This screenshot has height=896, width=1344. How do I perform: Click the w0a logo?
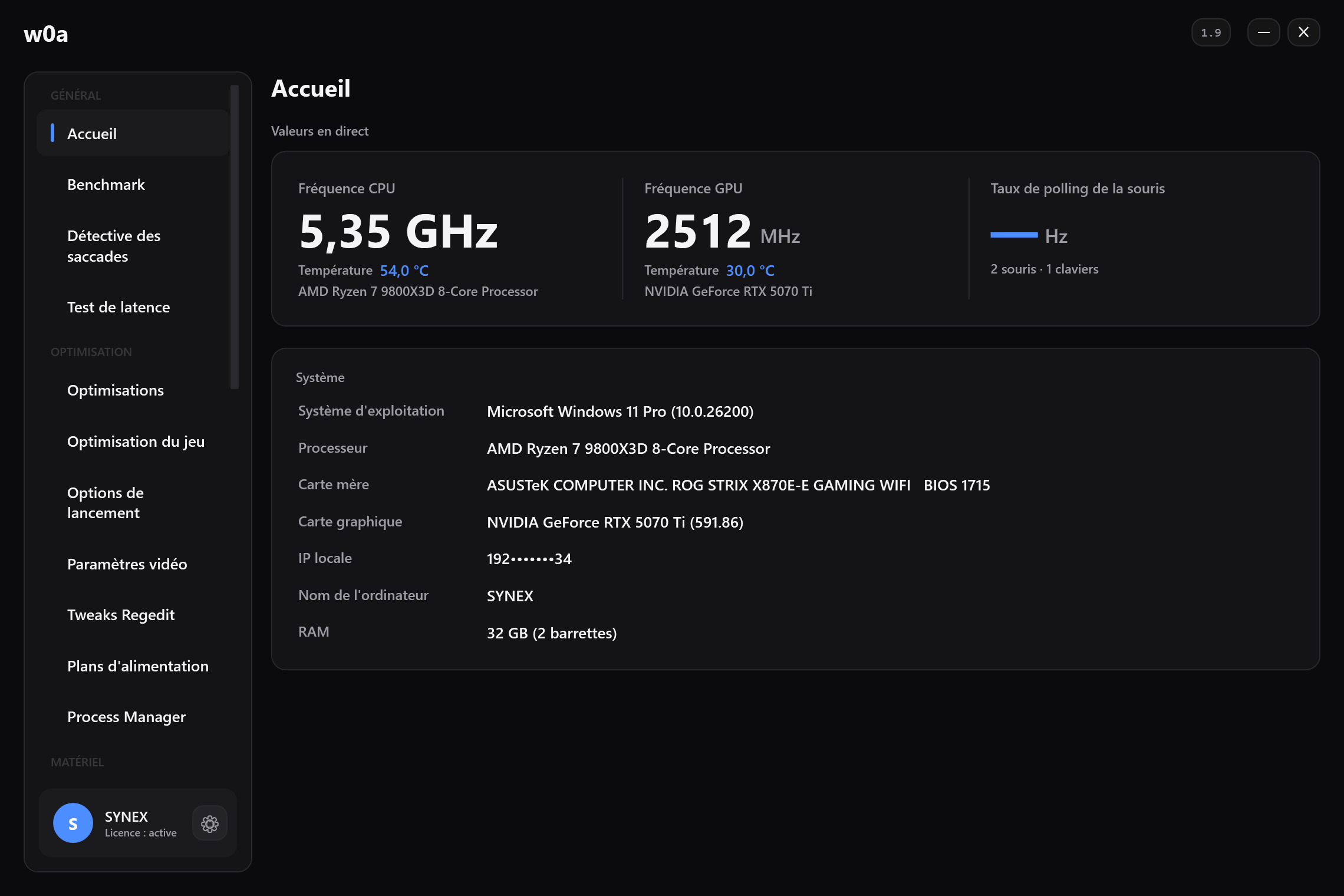(x=46, y=34)
